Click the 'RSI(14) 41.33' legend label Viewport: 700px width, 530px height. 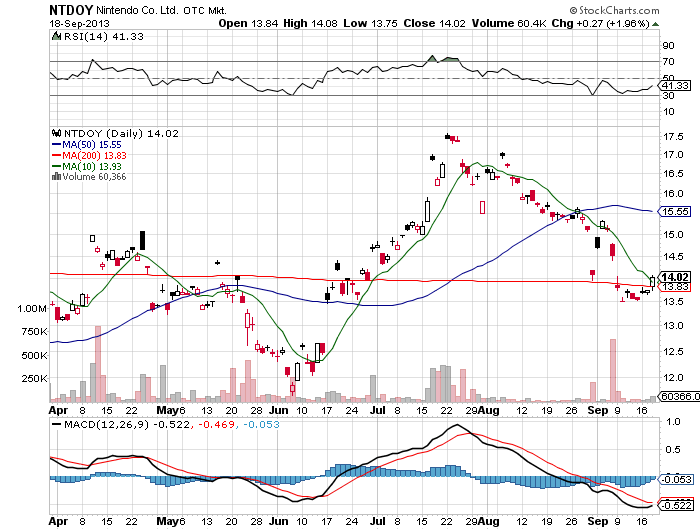tap(104, 36)
